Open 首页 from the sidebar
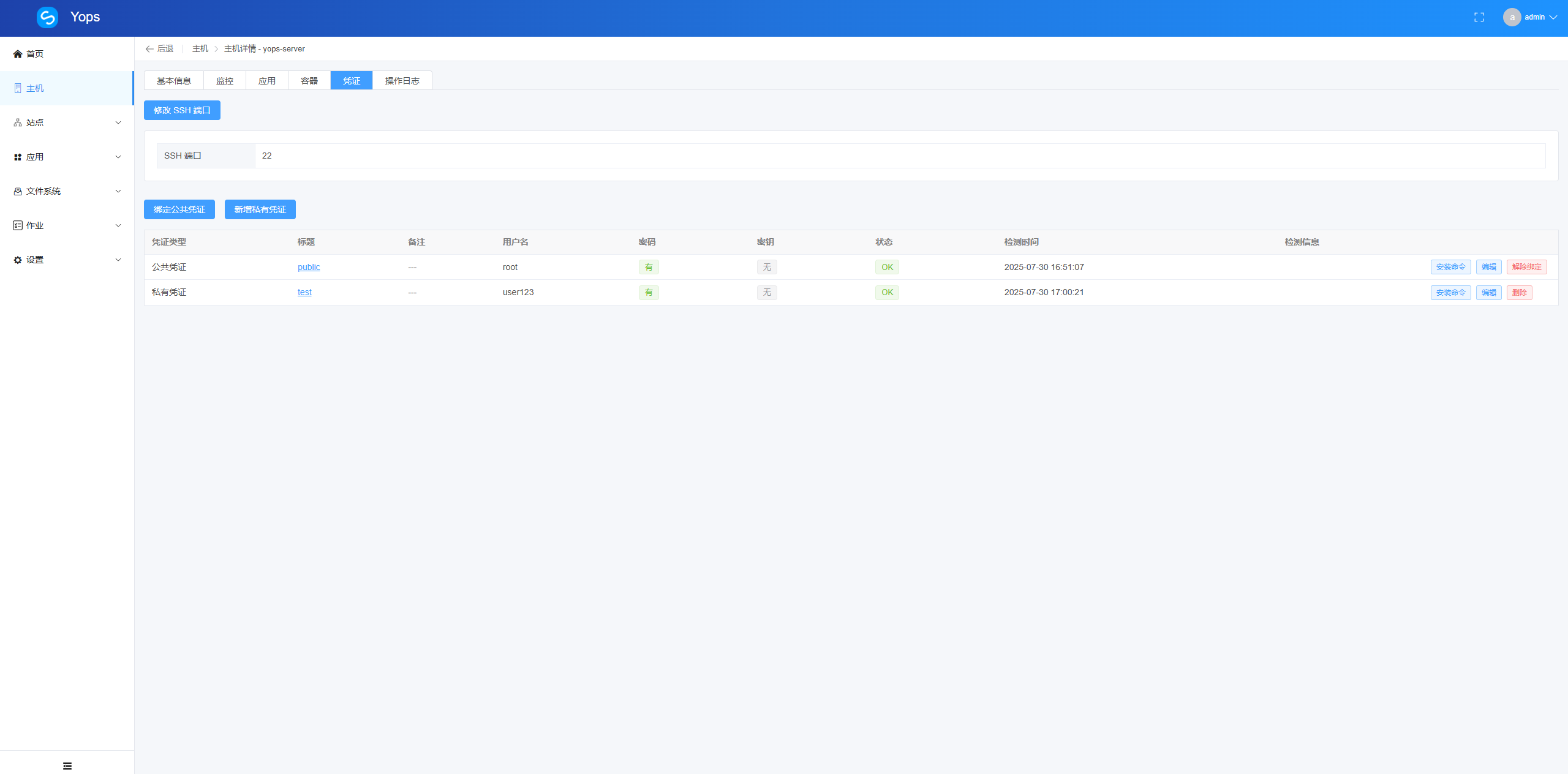 coord(67,54)
